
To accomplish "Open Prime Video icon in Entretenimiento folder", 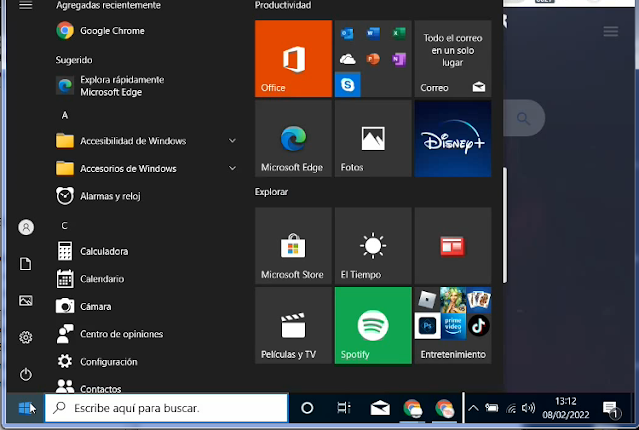I will (453, 326).
